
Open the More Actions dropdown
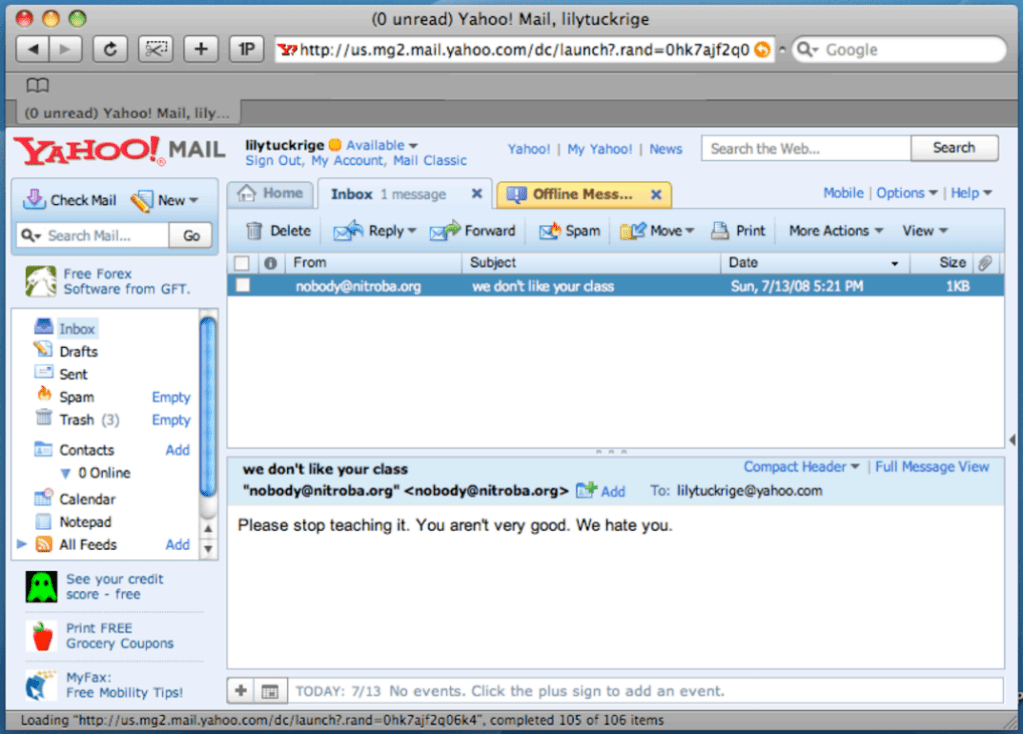836,231
